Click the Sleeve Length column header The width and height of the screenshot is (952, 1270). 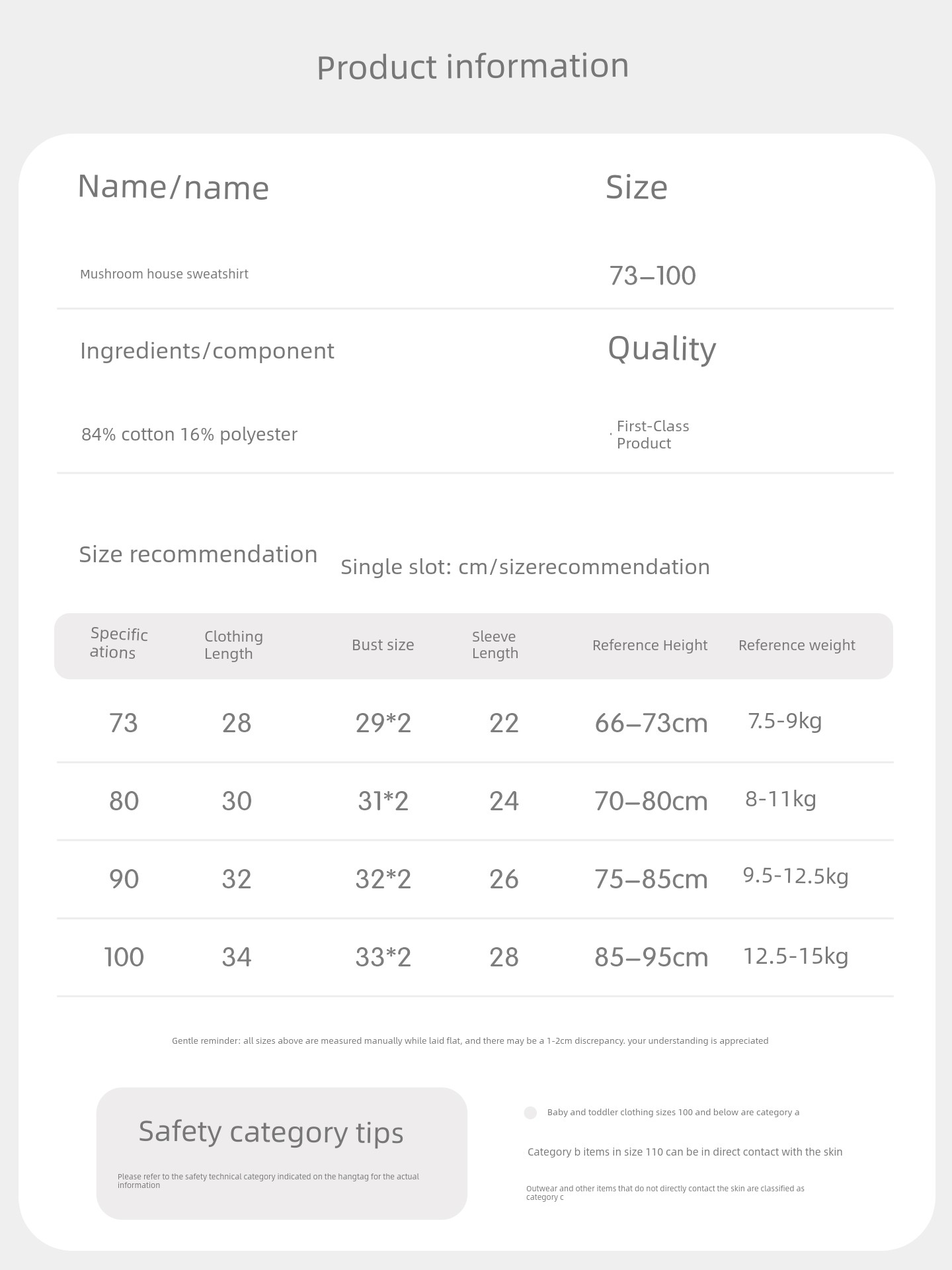495,645
